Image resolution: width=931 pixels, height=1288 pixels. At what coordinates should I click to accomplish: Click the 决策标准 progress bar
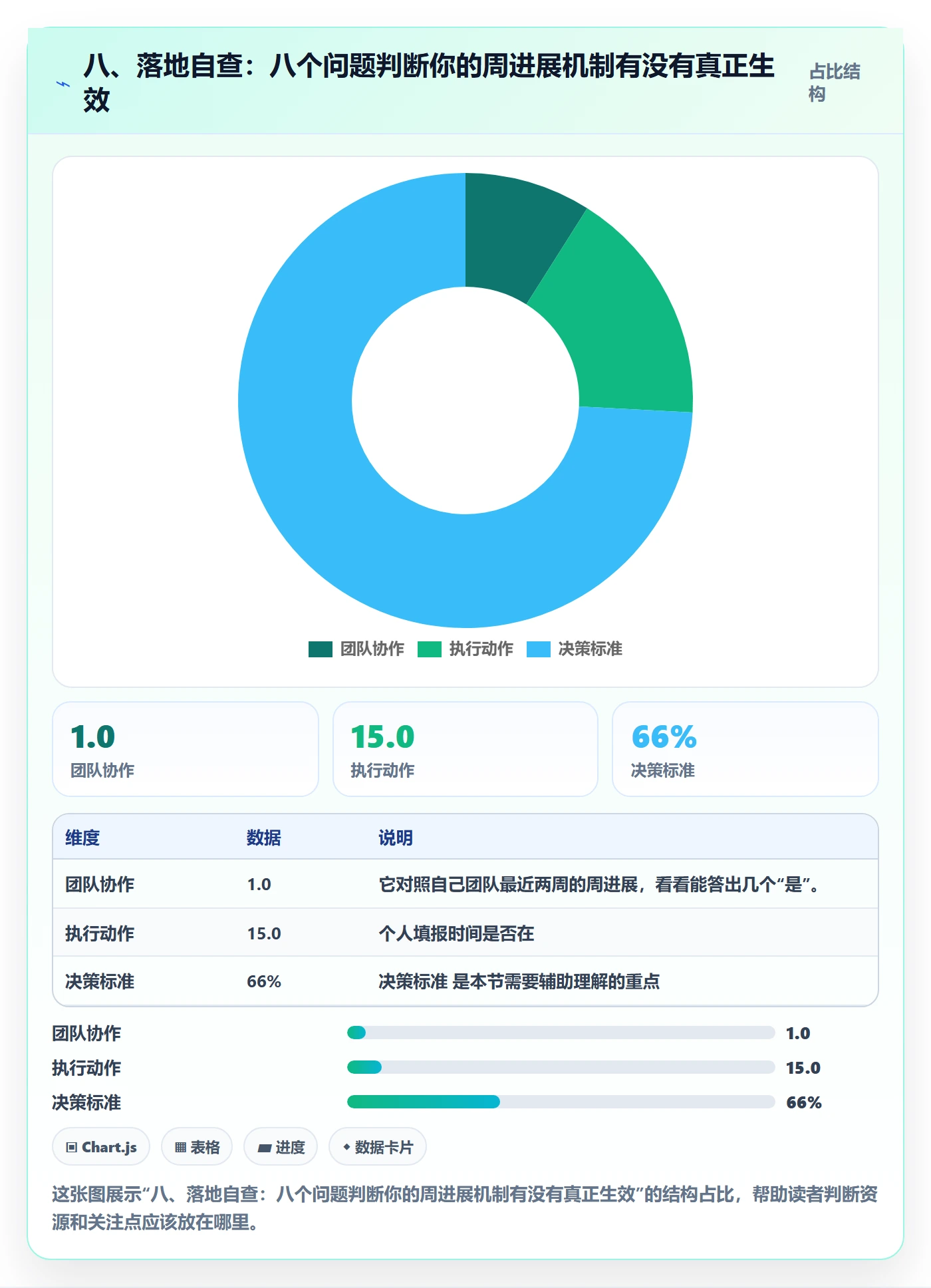coord(561,1102)
